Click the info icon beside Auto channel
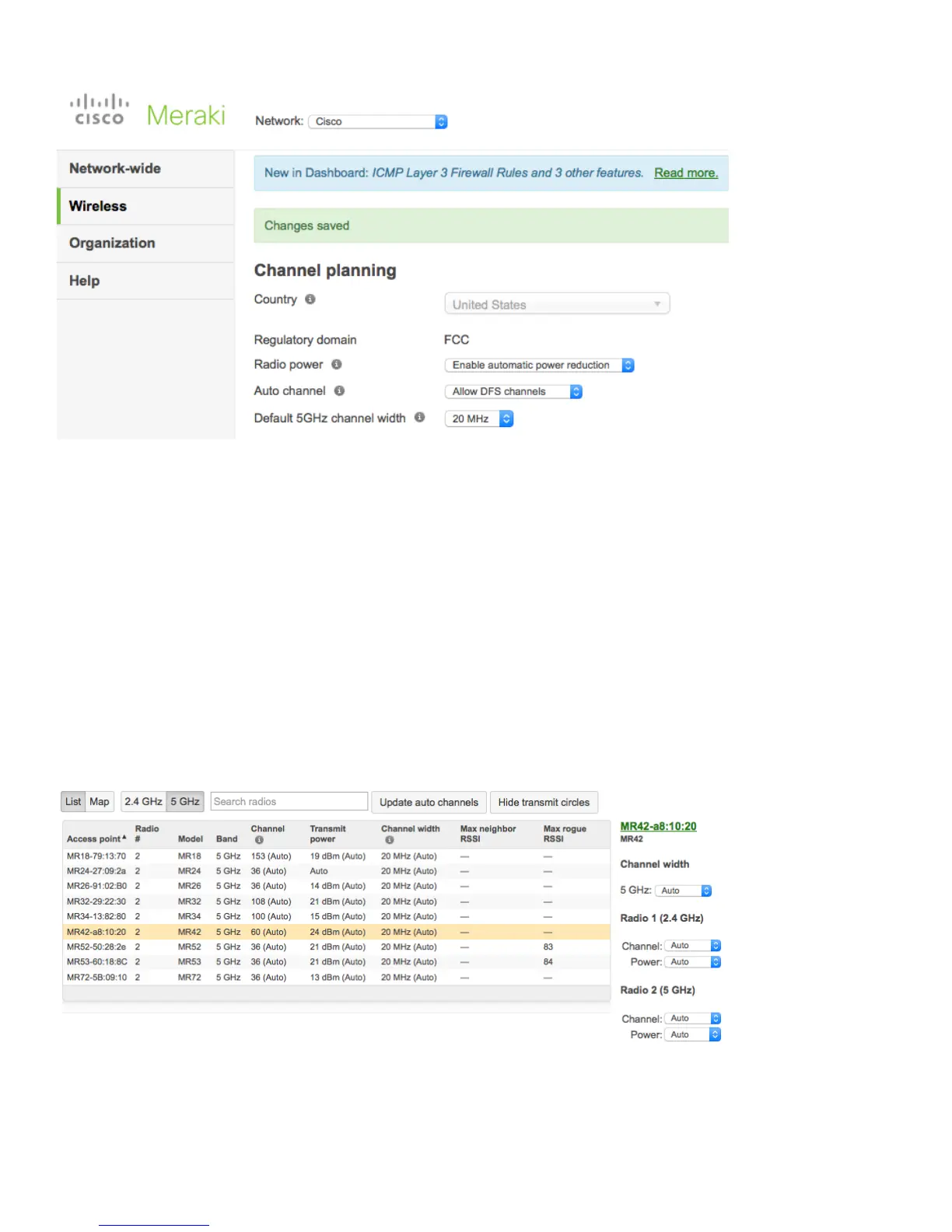The image size is (952, 1232). (339, 390)
